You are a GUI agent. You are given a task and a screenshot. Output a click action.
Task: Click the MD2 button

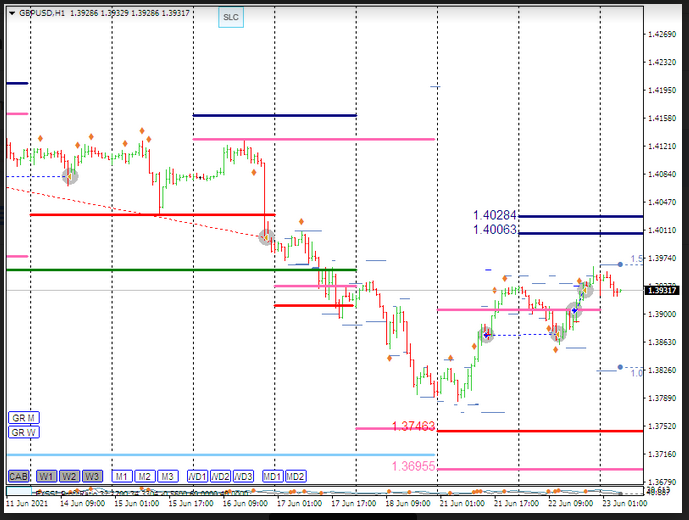pos(295,476)
